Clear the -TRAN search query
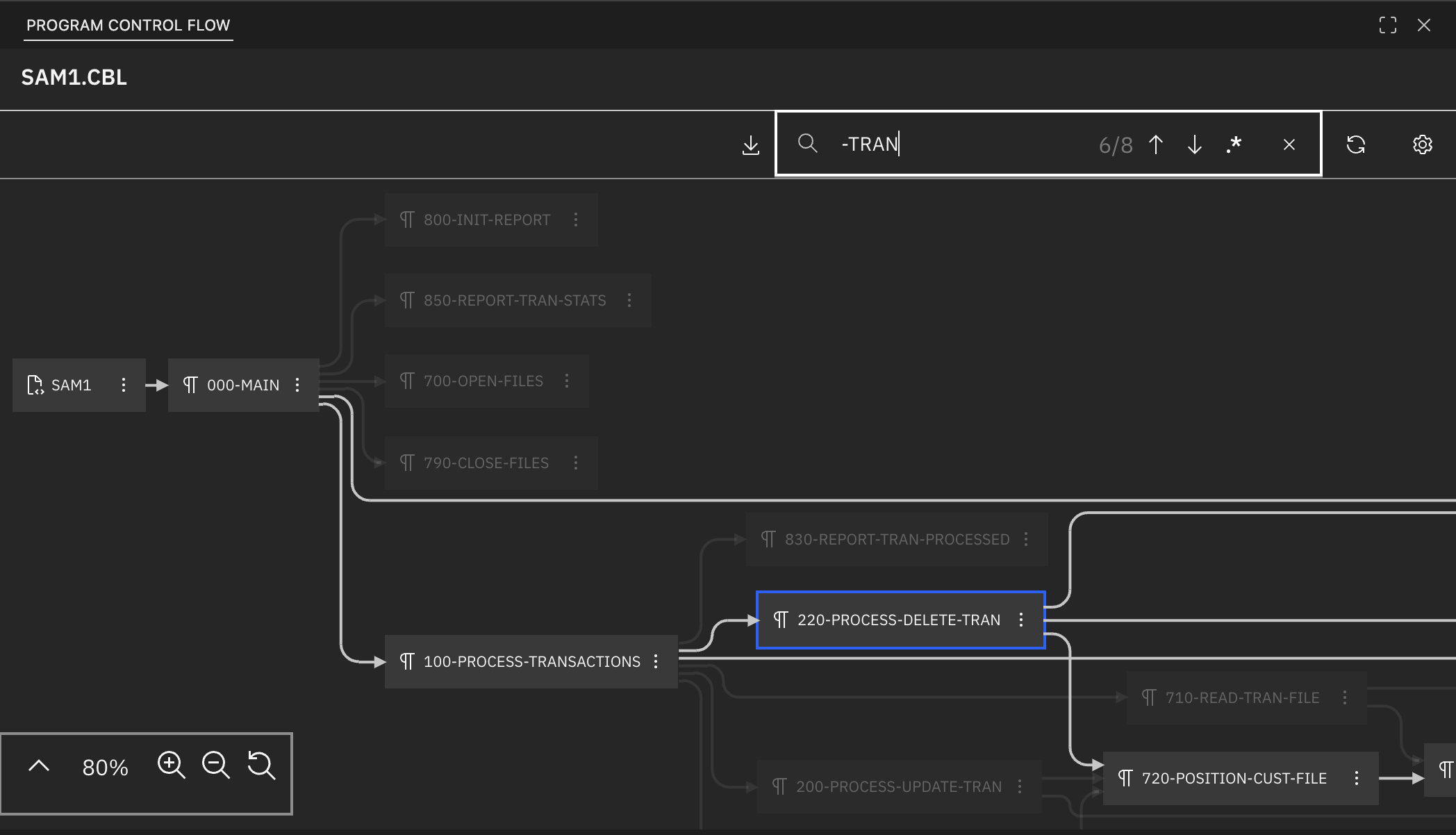Screen dimensions: 1456x835 pyautogui.click(x=1289, y=144)
